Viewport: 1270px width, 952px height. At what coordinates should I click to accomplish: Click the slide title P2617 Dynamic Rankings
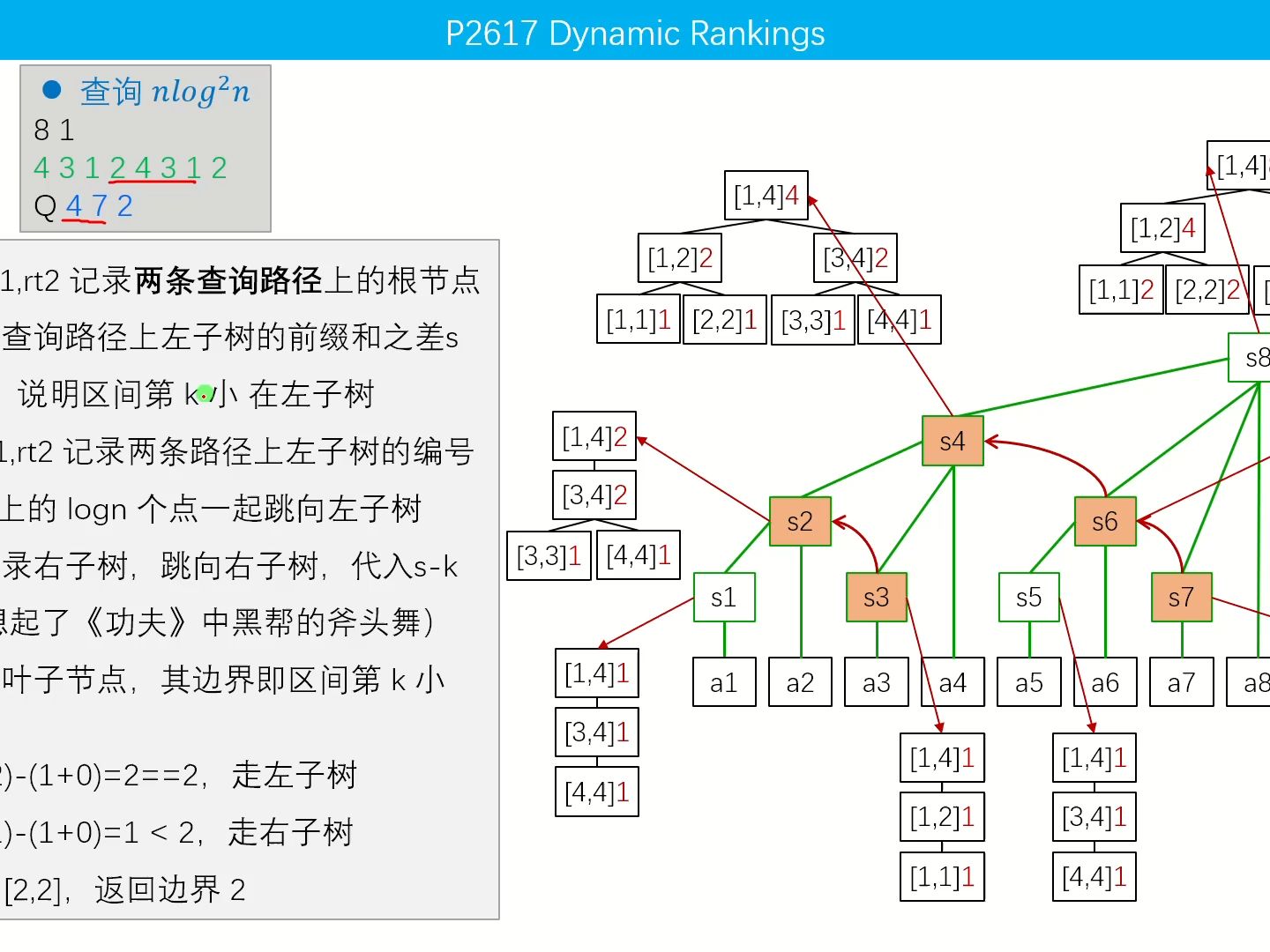(635, 33)
